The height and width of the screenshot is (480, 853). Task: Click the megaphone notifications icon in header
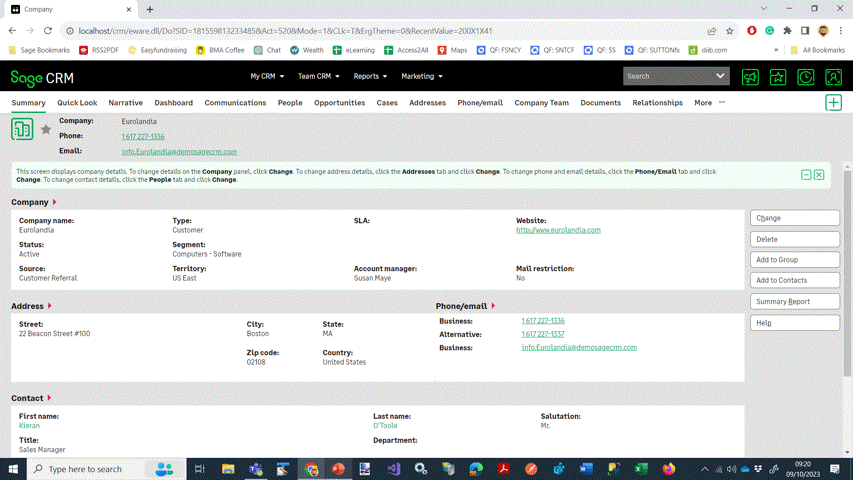[x=750, y=77]
